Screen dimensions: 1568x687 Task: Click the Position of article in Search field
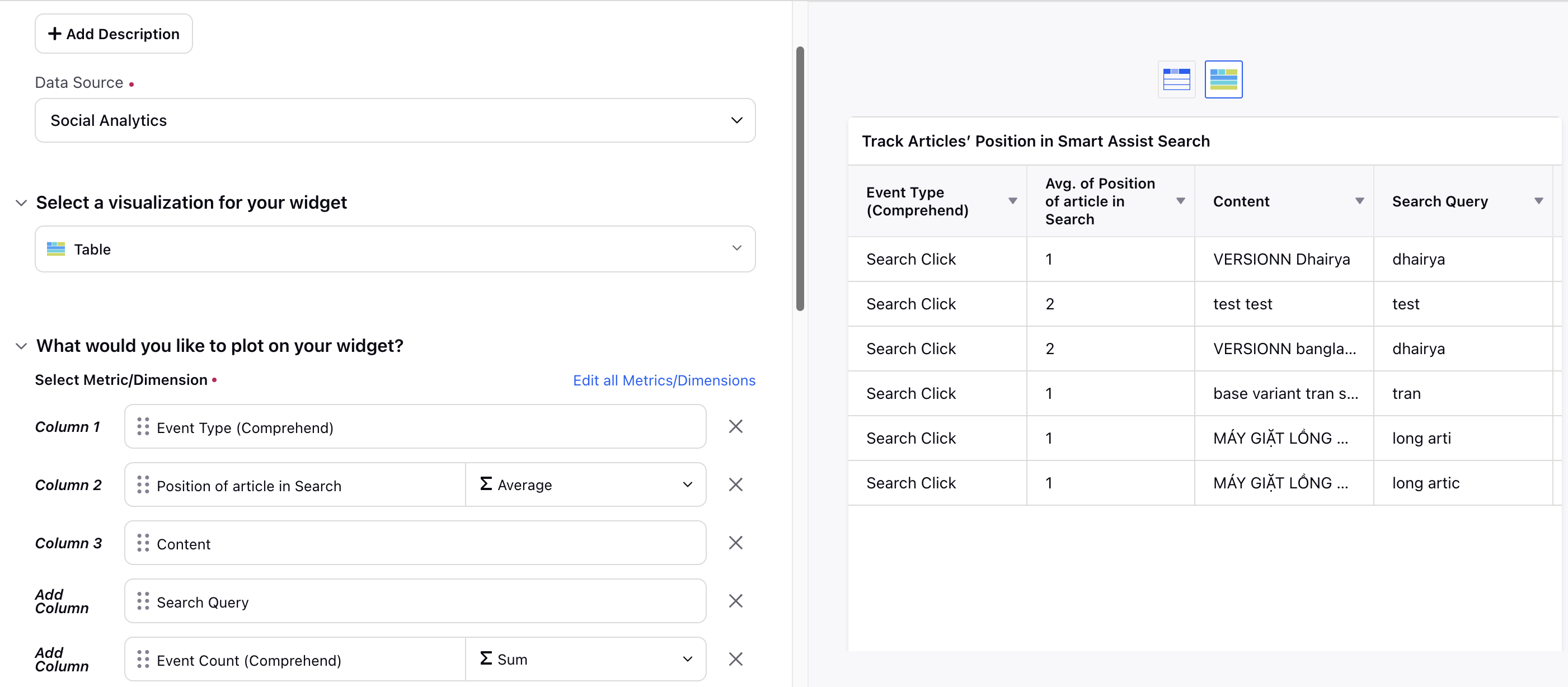point(295,485)
